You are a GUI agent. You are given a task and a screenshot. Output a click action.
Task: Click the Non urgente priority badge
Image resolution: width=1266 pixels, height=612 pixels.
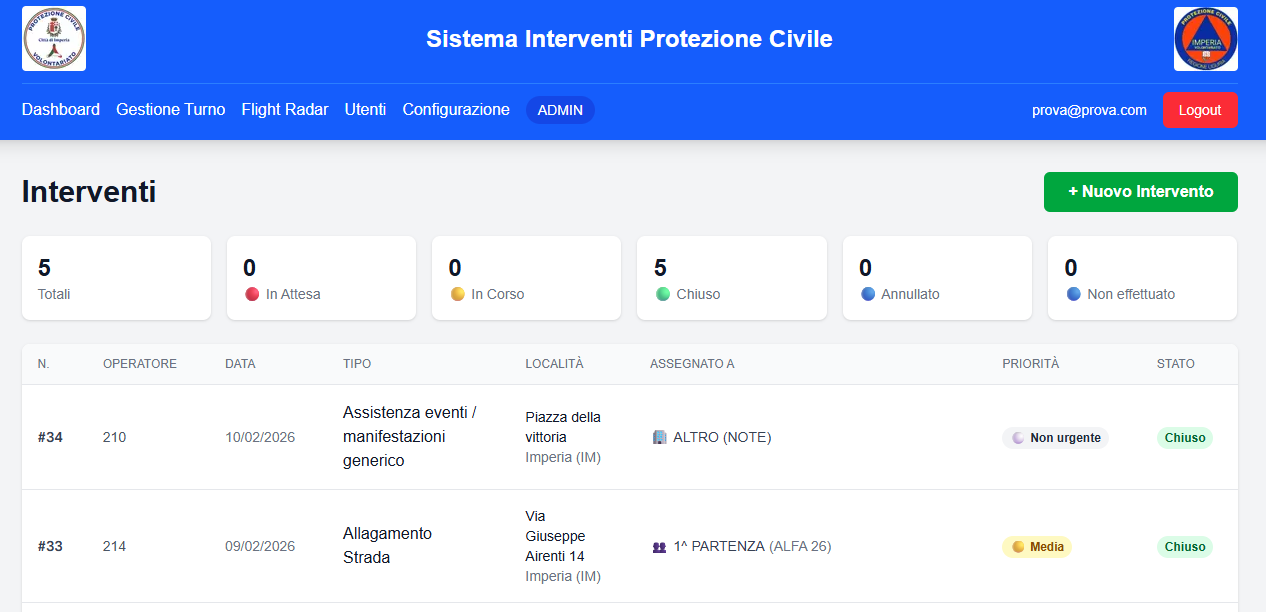pyautogui.click(x=1055, y=437)
